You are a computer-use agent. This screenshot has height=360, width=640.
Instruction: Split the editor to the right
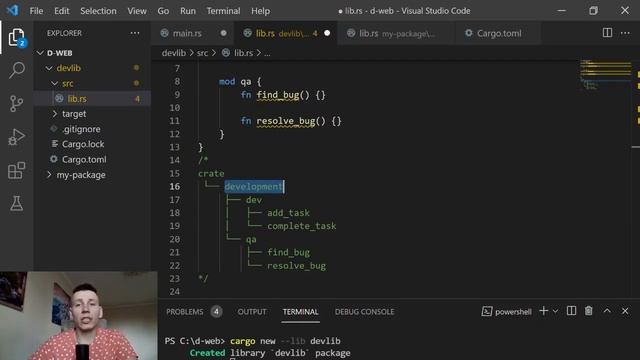pos(607,33)
